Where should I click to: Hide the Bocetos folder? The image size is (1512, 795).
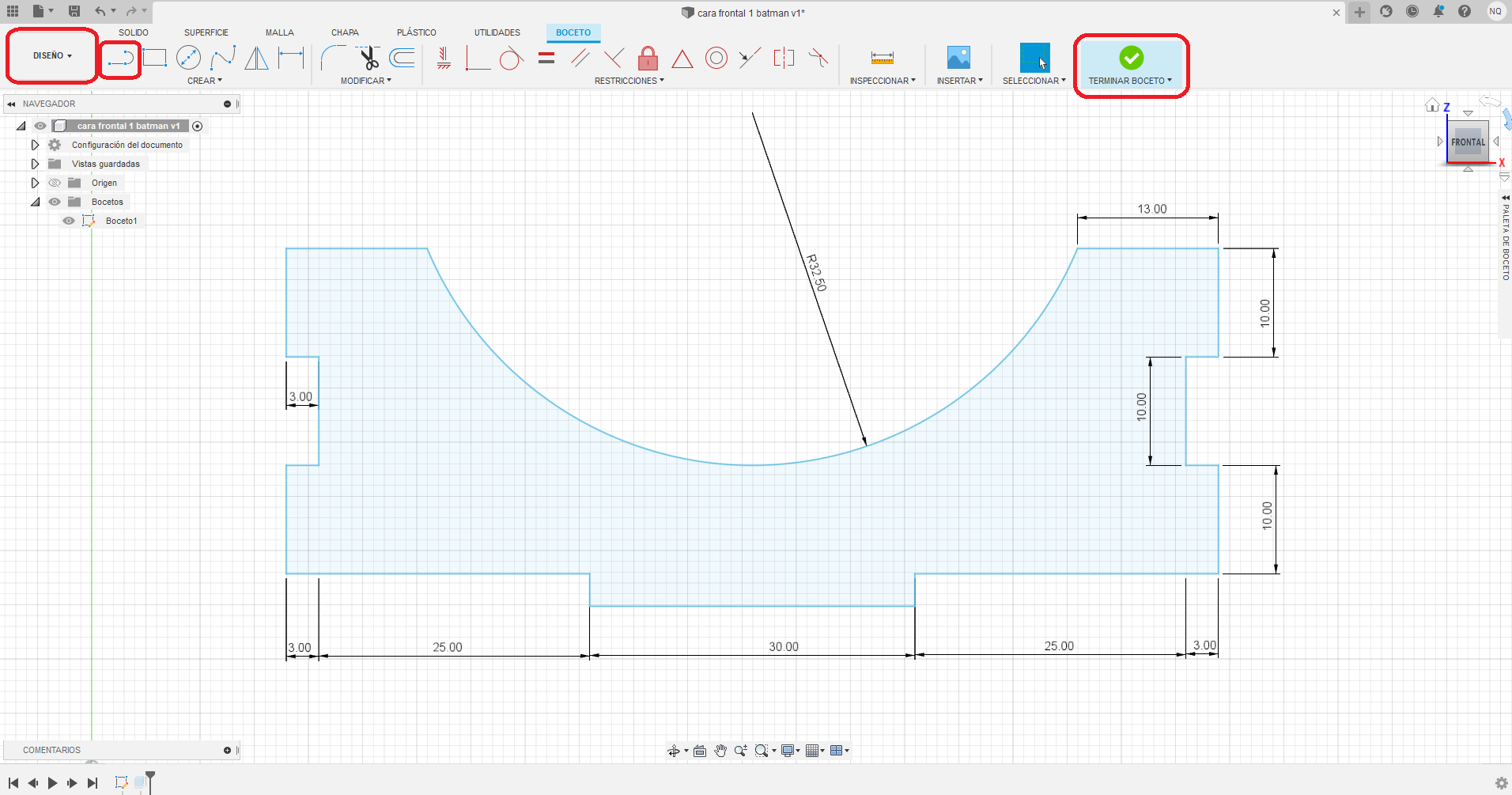pyautogui.click(x=55, y=202)
